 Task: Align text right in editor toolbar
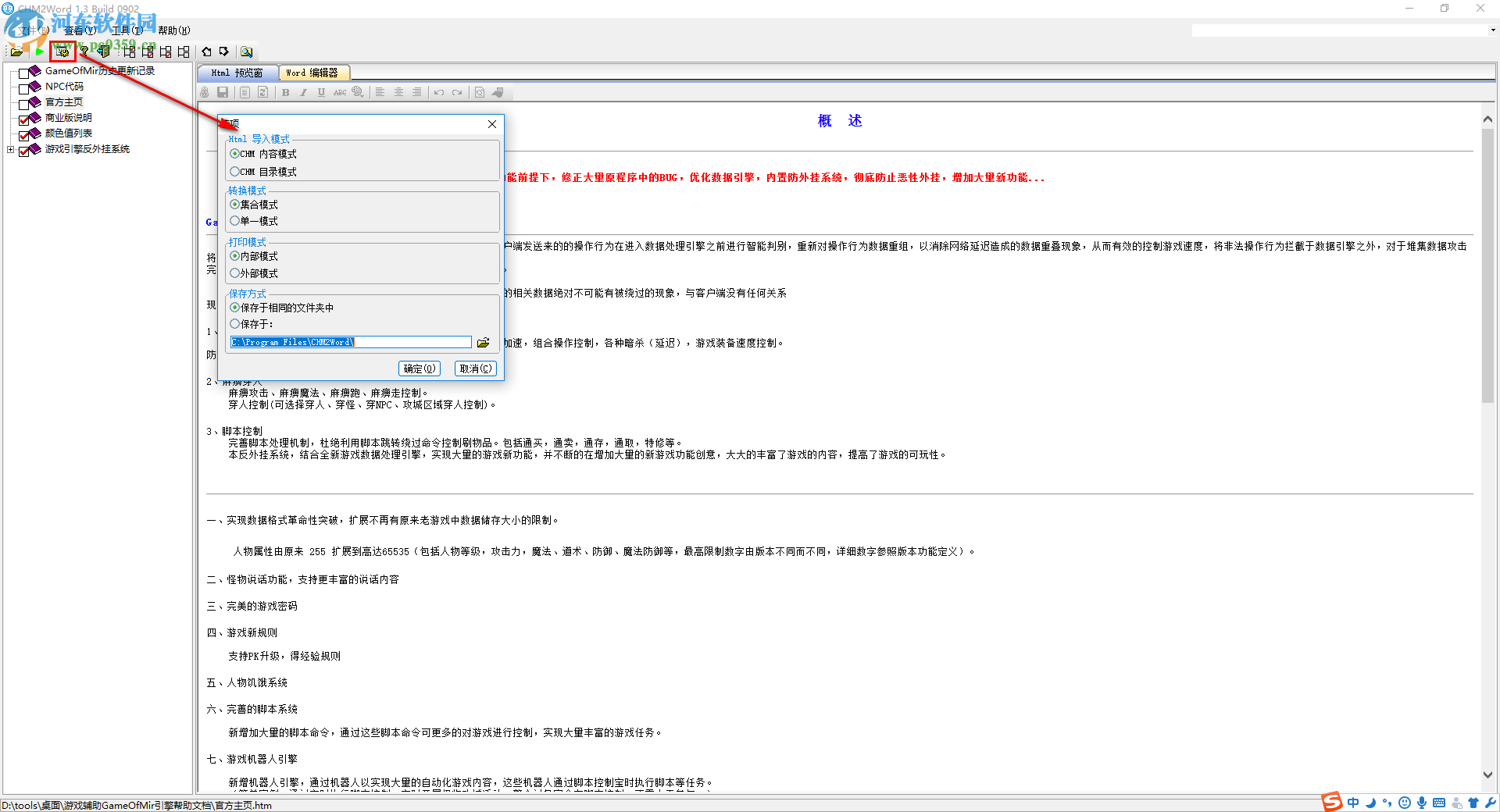coord(416,92)
